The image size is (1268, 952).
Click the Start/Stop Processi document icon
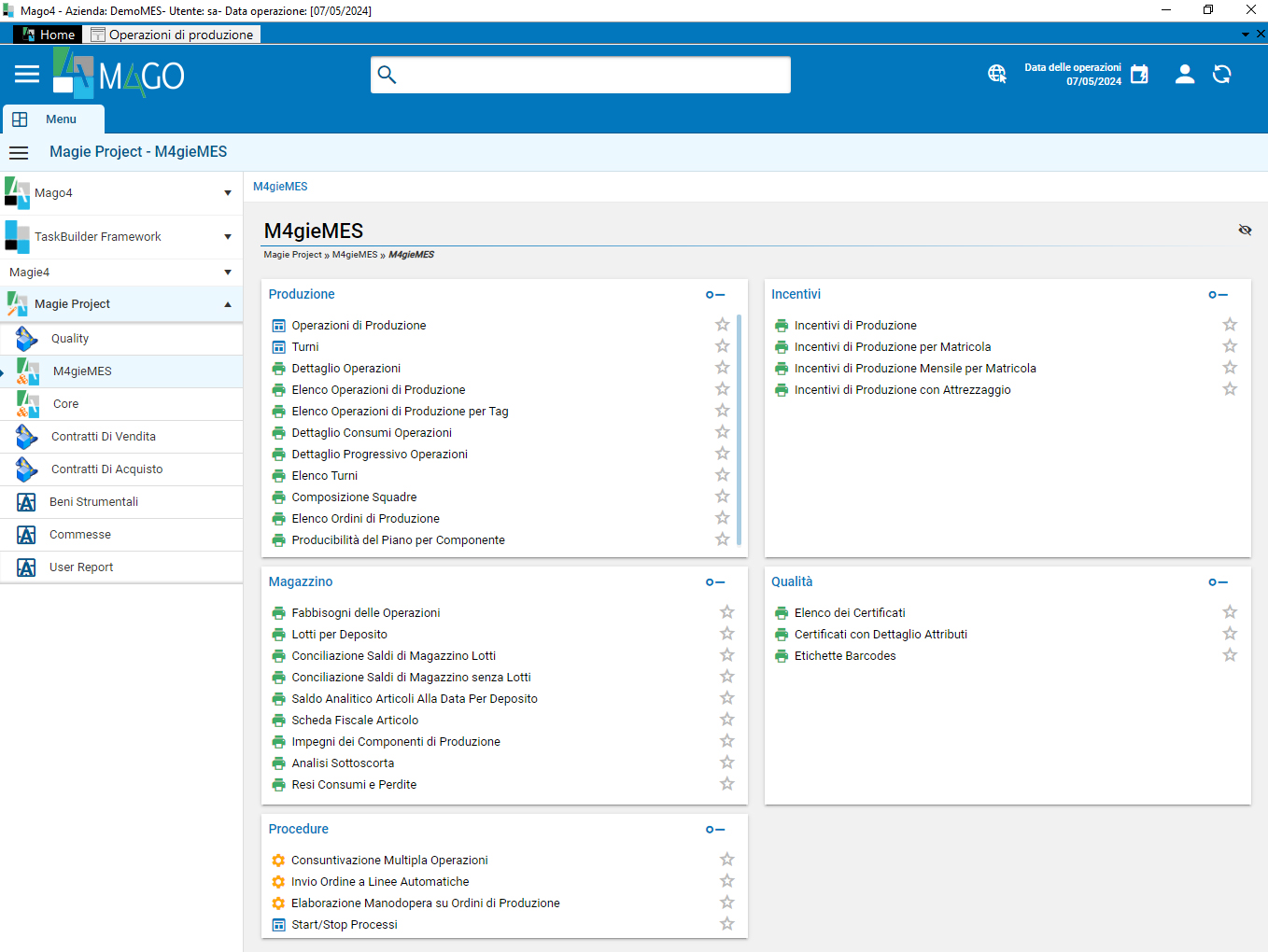pos(278,925)
